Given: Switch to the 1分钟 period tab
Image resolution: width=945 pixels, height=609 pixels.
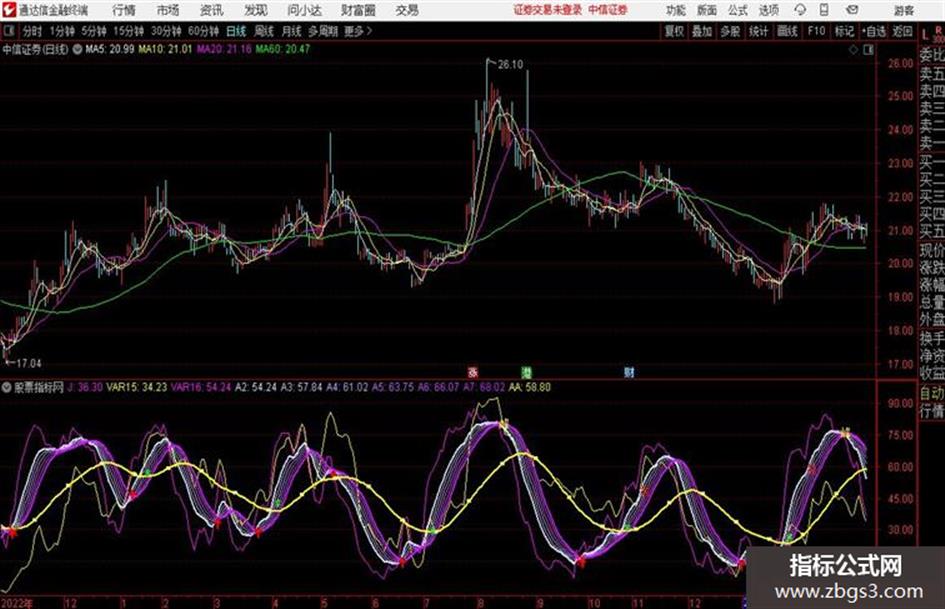Looking at the screenshot, I should click(x=61, y=31).
